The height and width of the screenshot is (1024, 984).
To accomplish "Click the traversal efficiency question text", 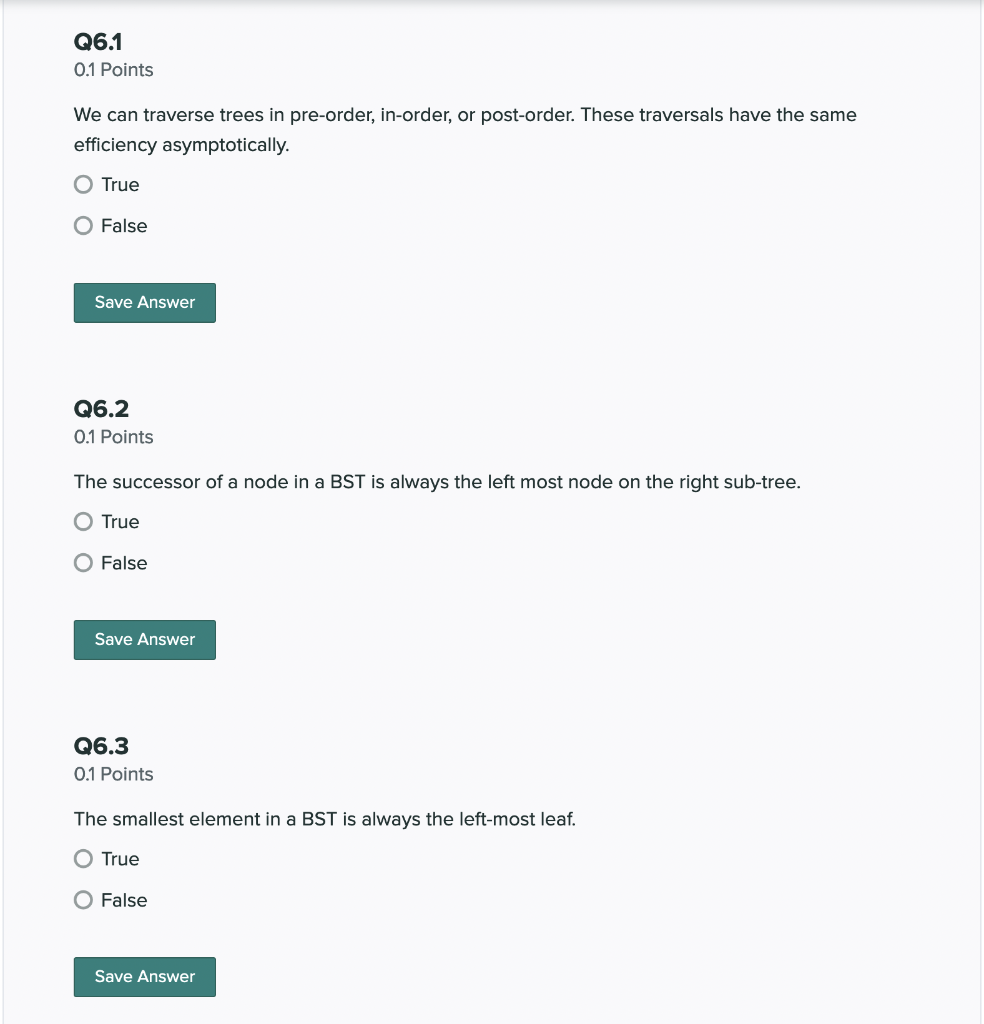I will coord(464,114).
